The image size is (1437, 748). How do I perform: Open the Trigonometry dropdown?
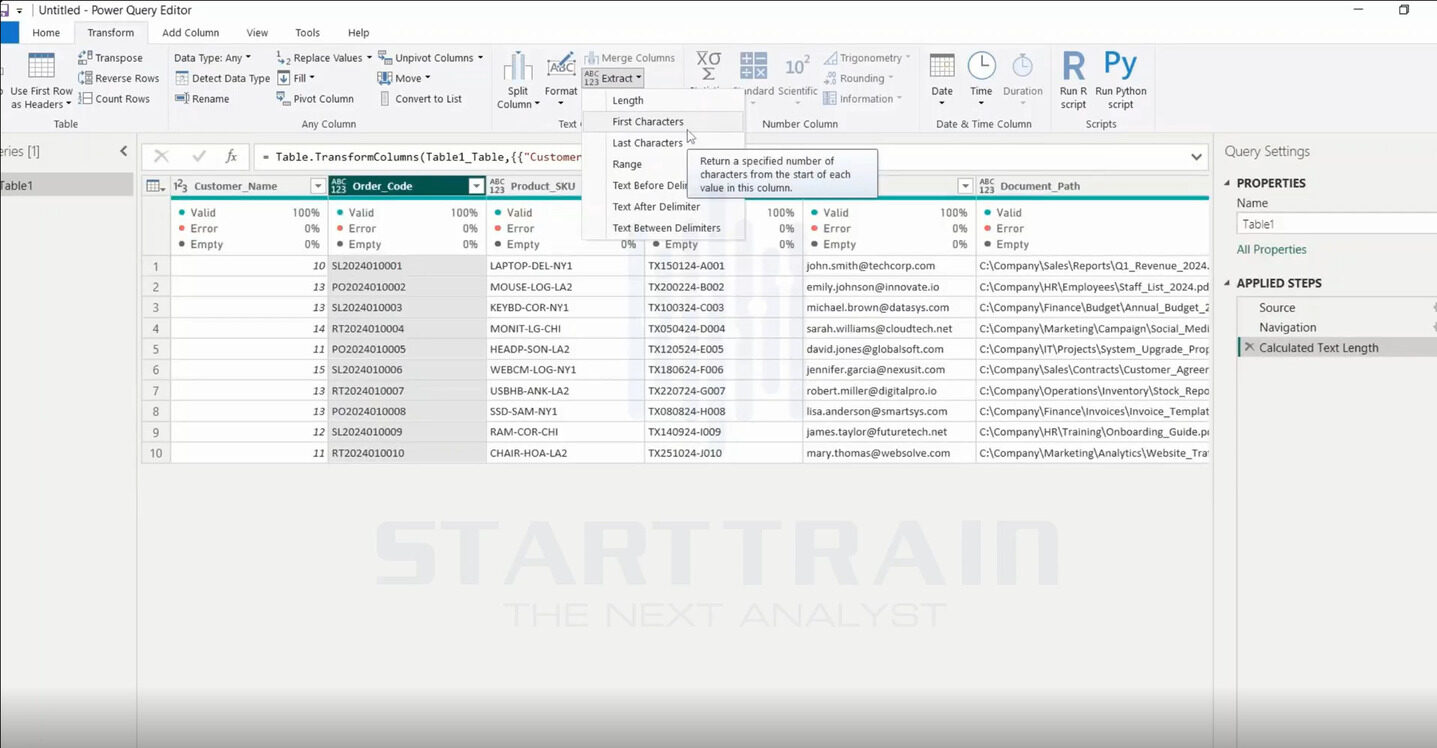click(x=866, y=58)
